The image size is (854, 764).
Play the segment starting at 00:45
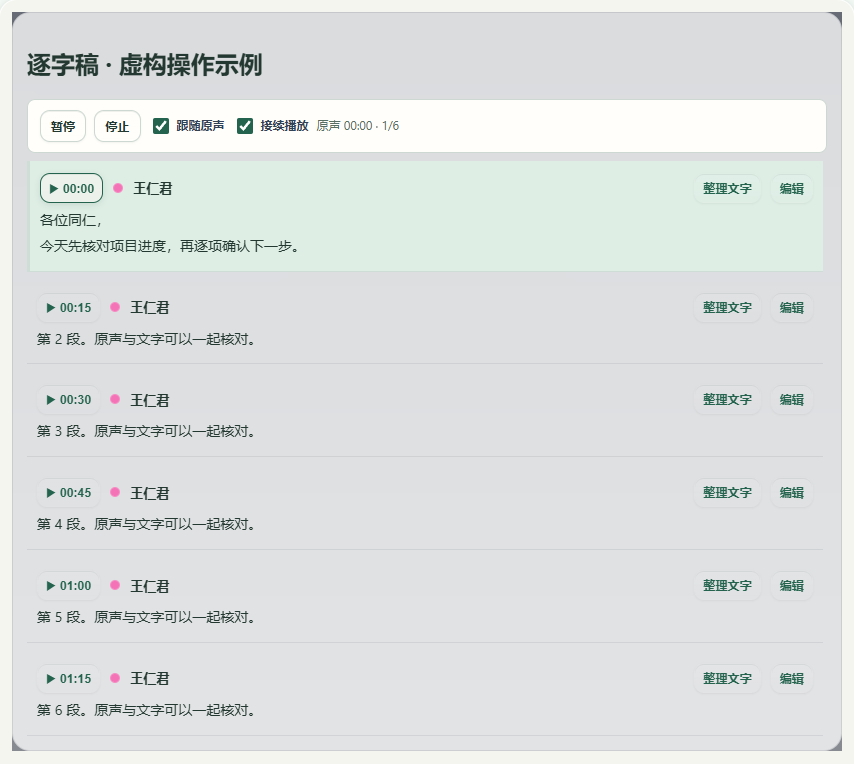click(x=69, y=493)
